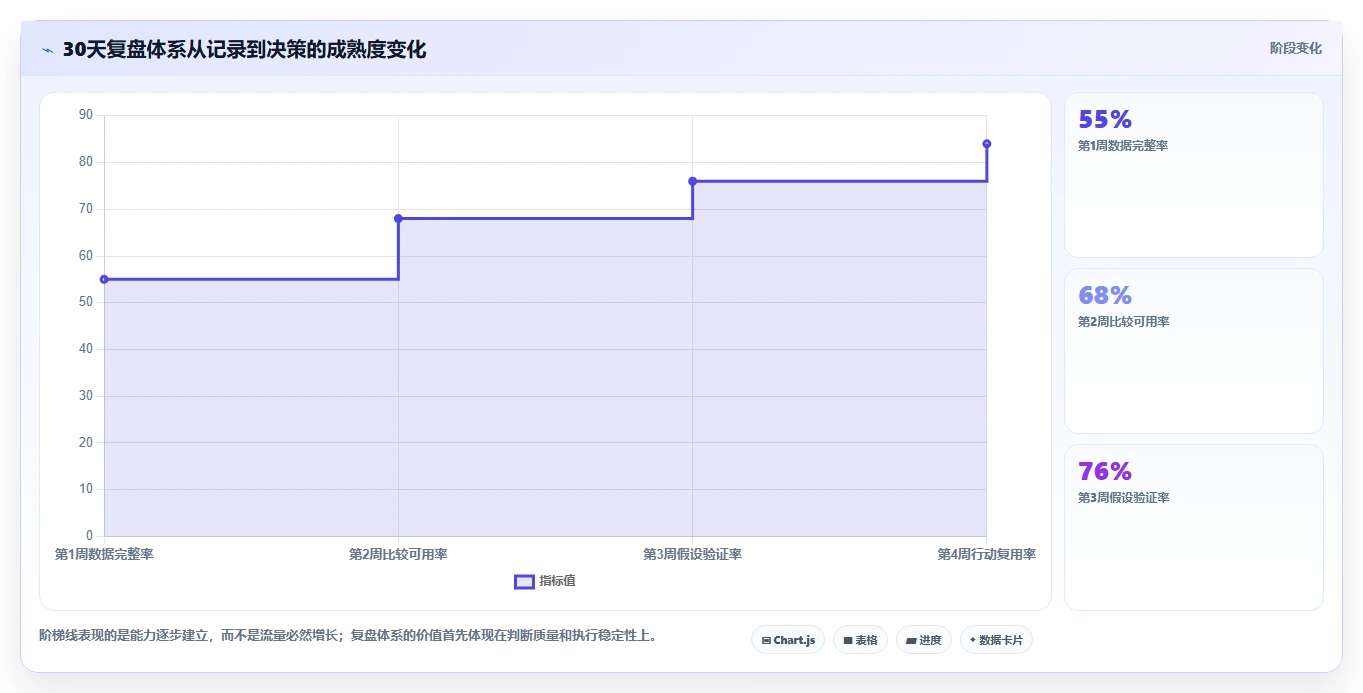Select the 68% 第2周比较可用率 card
The height and width of the screenshot is (693, 1363).
pyautogui.click(x=1193, y=351)
